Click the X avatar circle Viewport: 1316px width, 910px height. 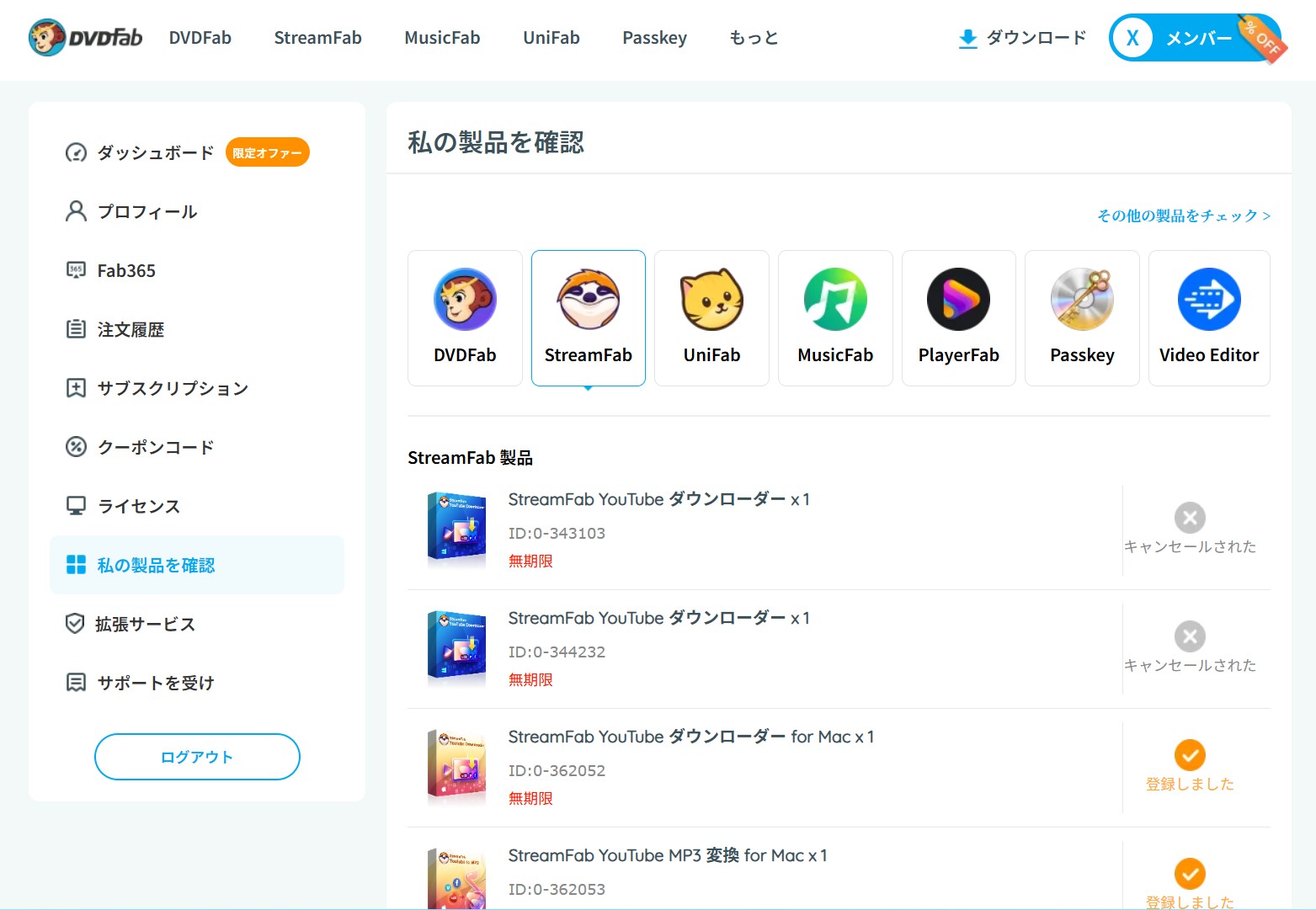1132,38
